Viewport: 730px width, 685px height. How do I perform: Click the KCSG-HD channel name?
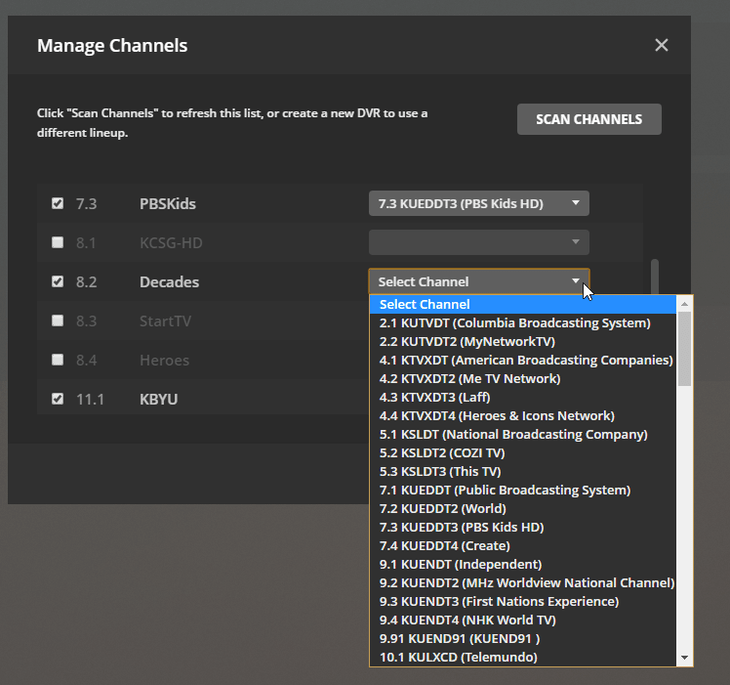click(x=171, y=243)
